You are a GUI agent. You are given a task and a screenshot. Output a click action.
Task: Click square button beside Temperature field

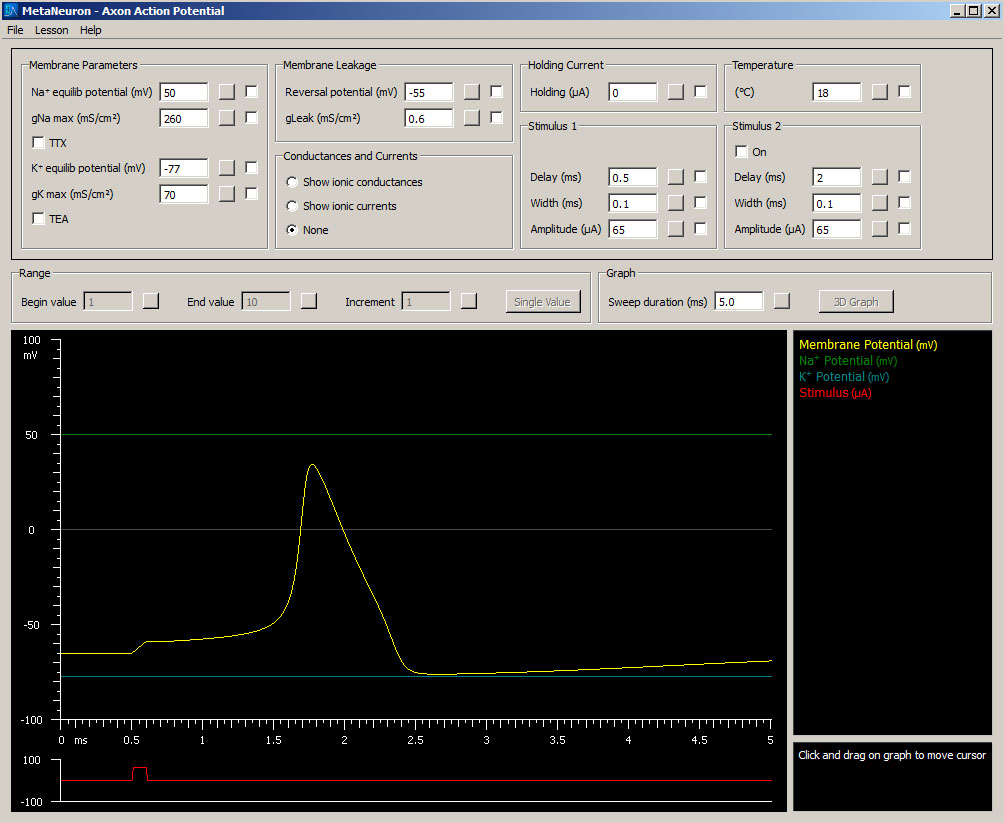tap(880, 92)
